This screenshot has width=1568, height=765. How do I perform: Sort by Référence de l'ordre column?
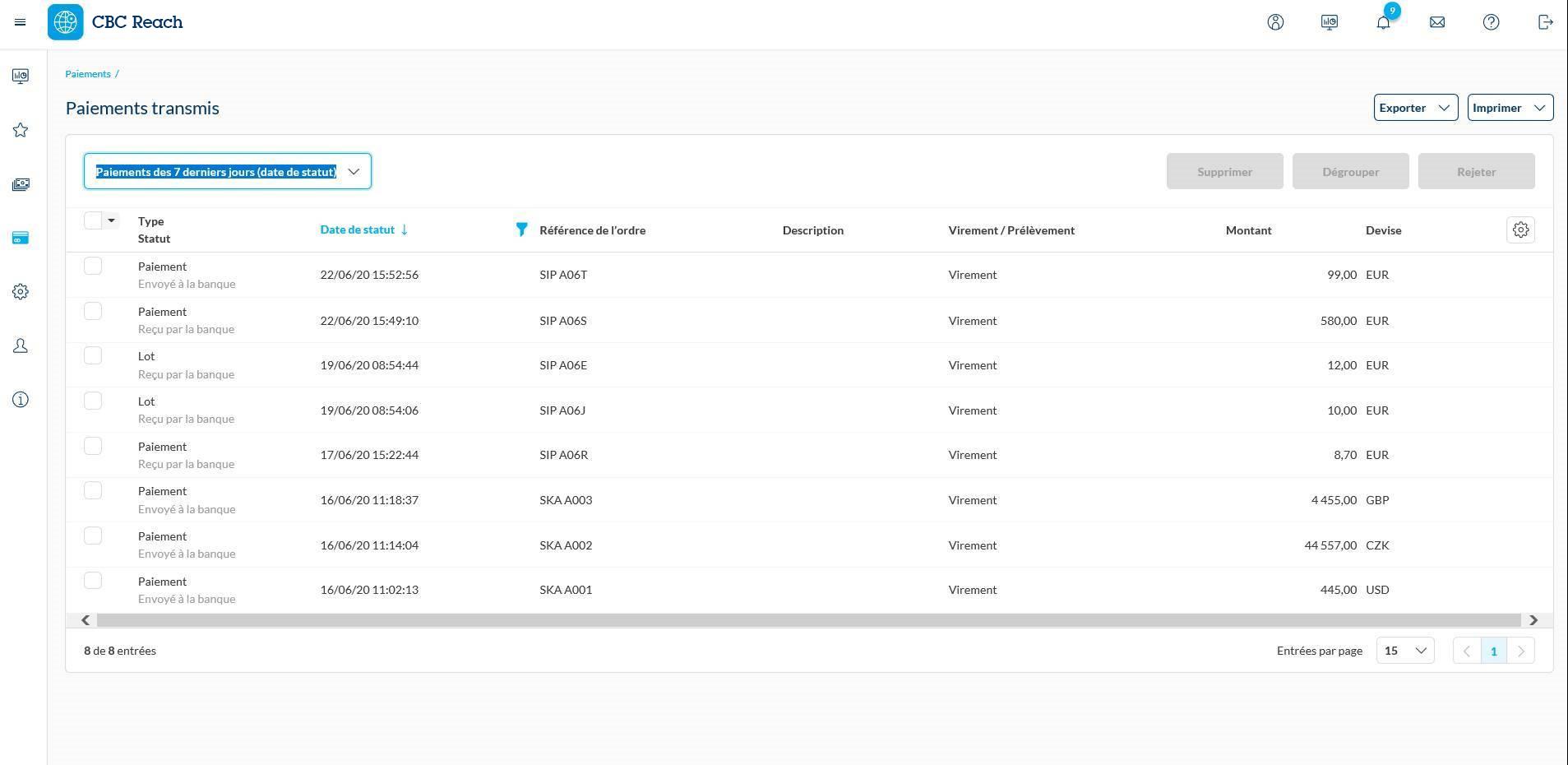point(593,230)
